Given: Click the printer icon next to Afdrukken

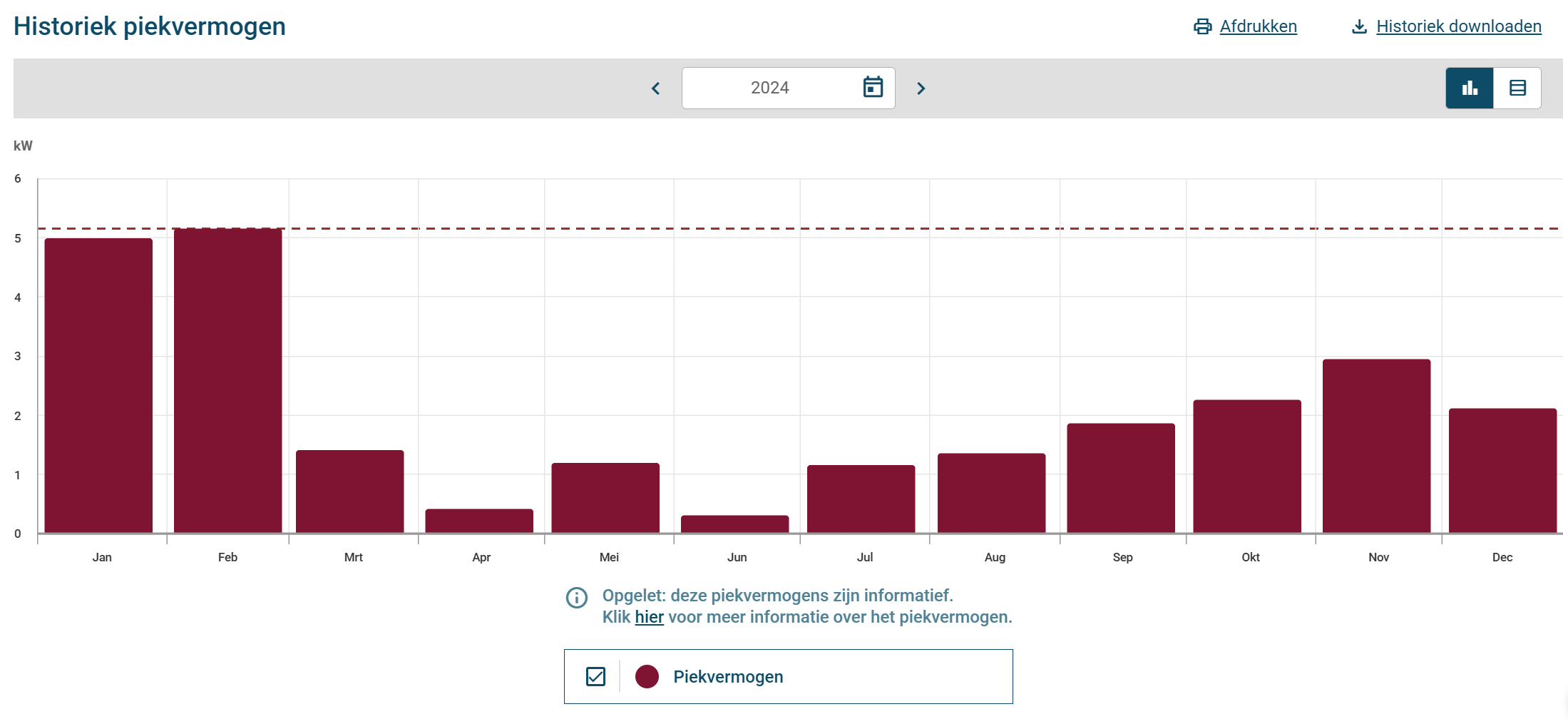Looking at the screenshot, I should [1202, 26].
